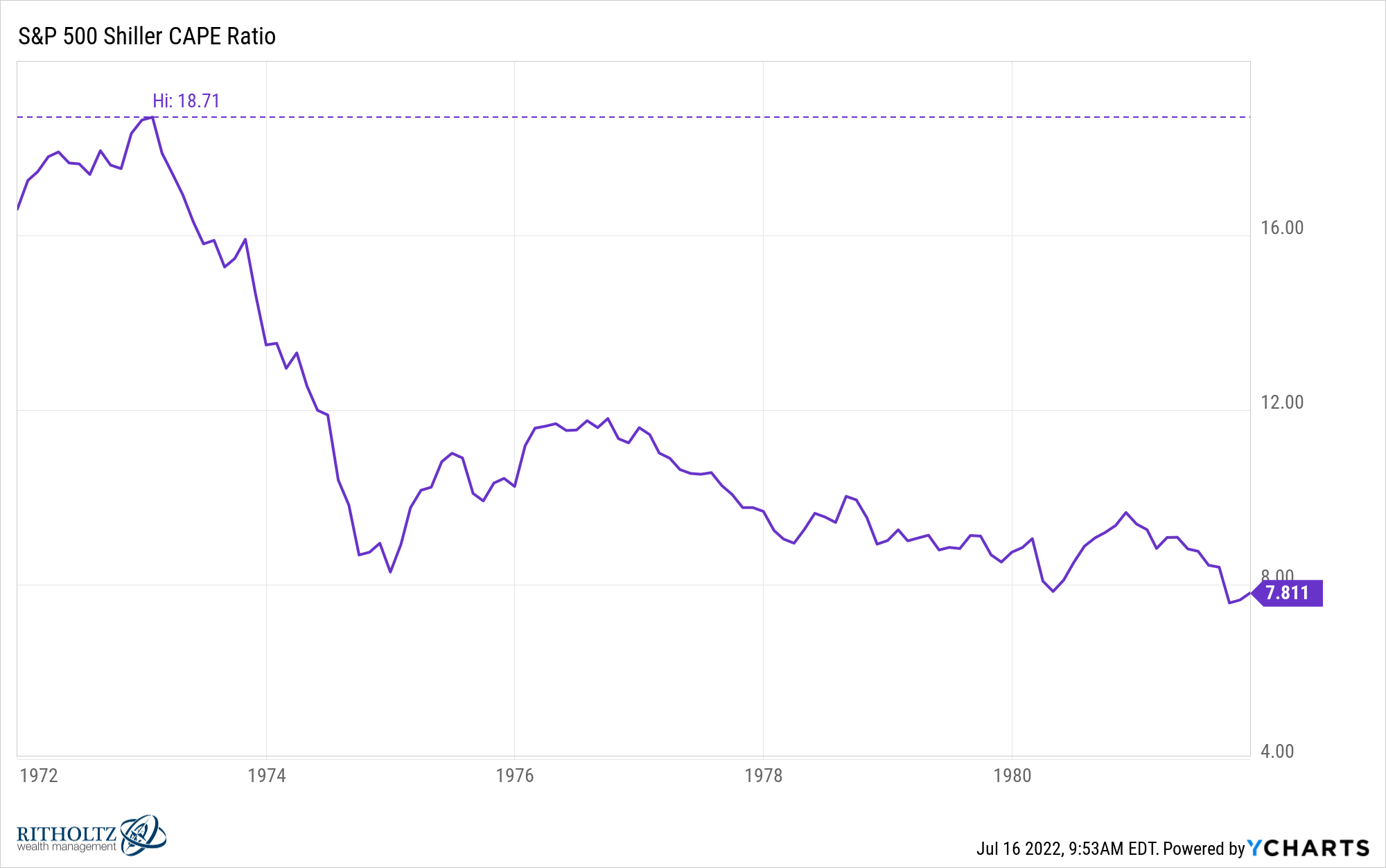Viewport: 1386px width, 868px height.
Task: Click the line peak at the 18.71 high
Action: point(152,118)
